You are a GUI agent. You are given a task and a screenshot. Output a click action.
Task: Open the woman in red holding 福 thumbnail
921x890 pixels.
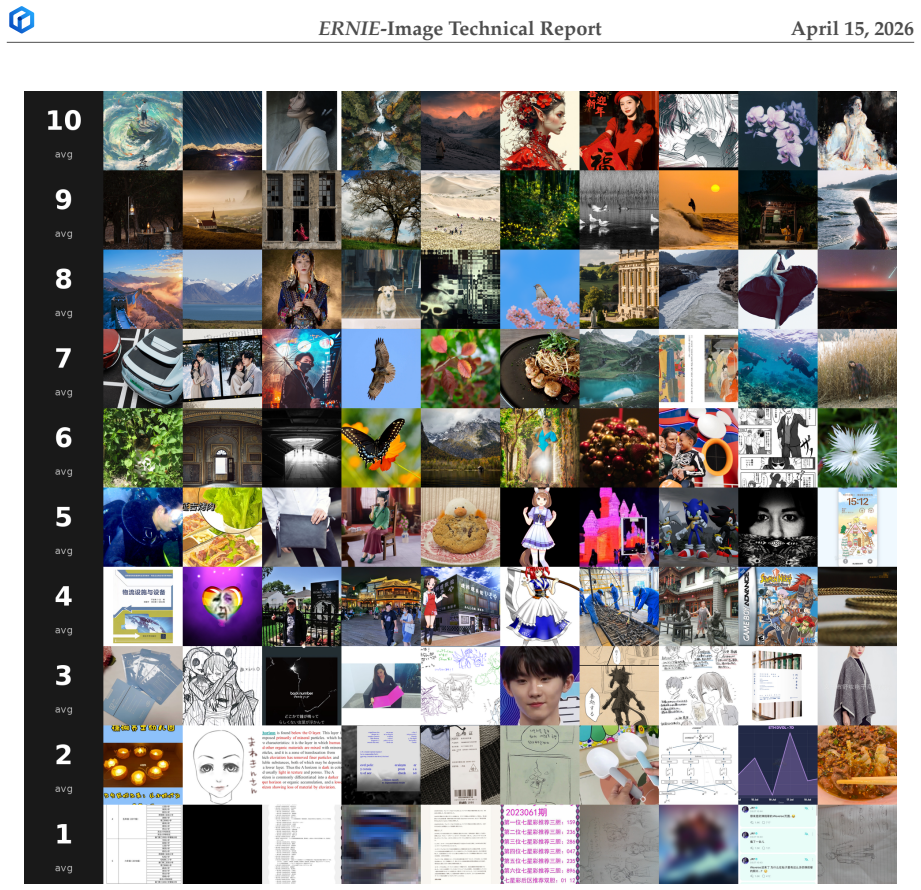[x=619, y=130]
